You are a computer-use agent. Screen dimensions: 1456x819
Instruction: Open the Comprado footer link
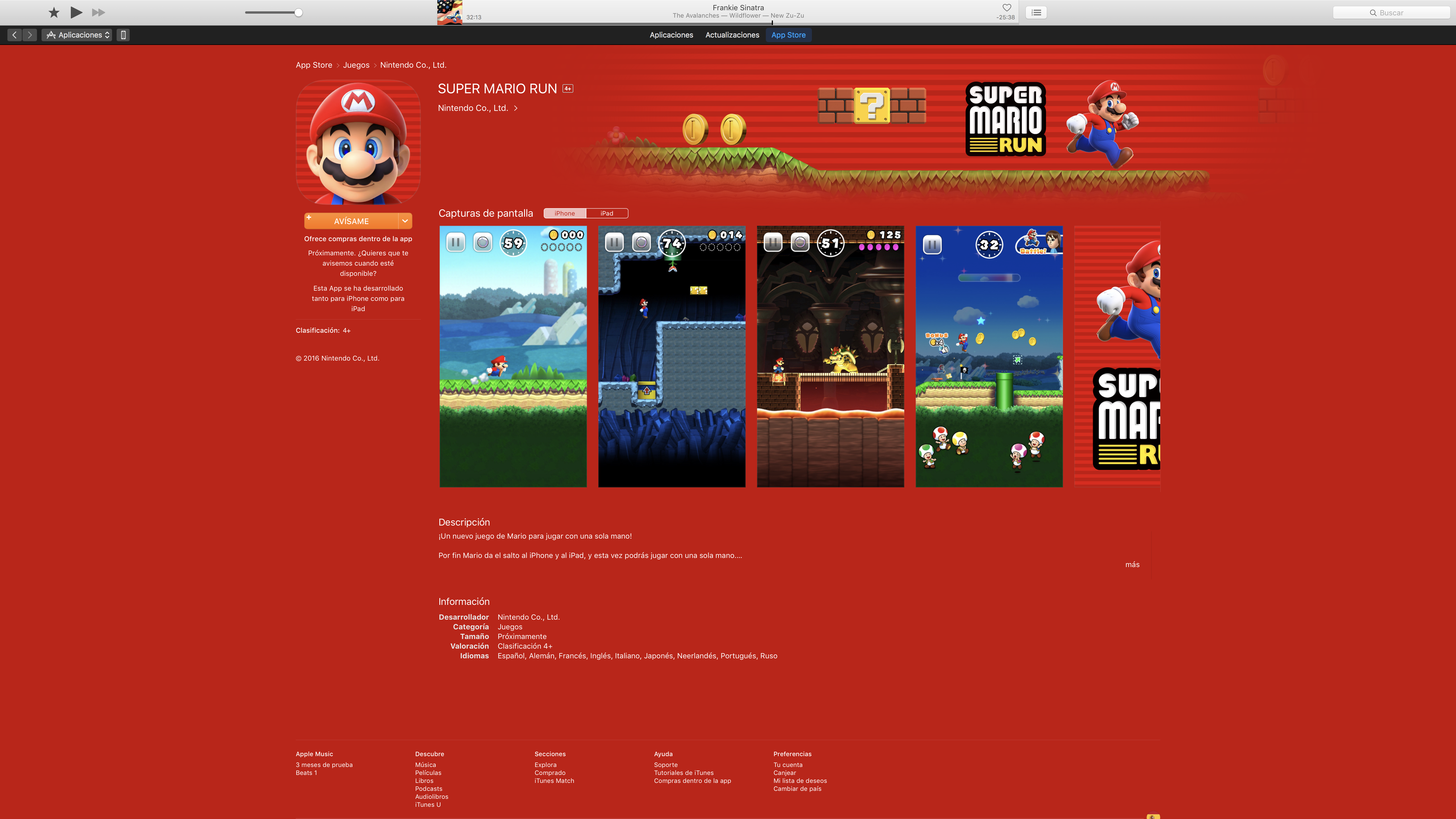point(550,773)
